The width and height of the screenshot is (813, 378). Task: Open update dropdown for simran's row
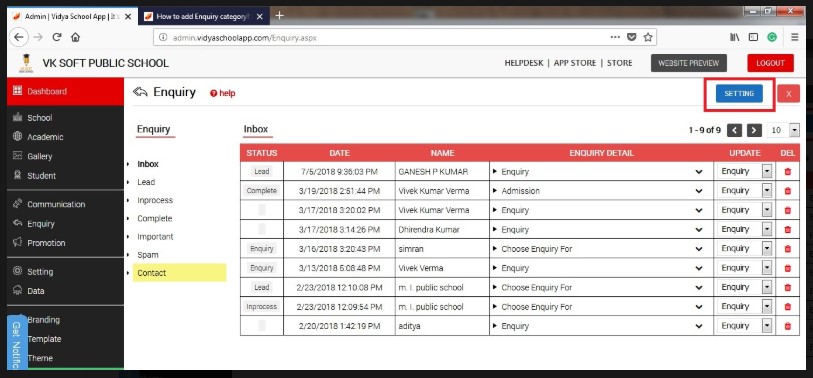click(x=745, y=248)
